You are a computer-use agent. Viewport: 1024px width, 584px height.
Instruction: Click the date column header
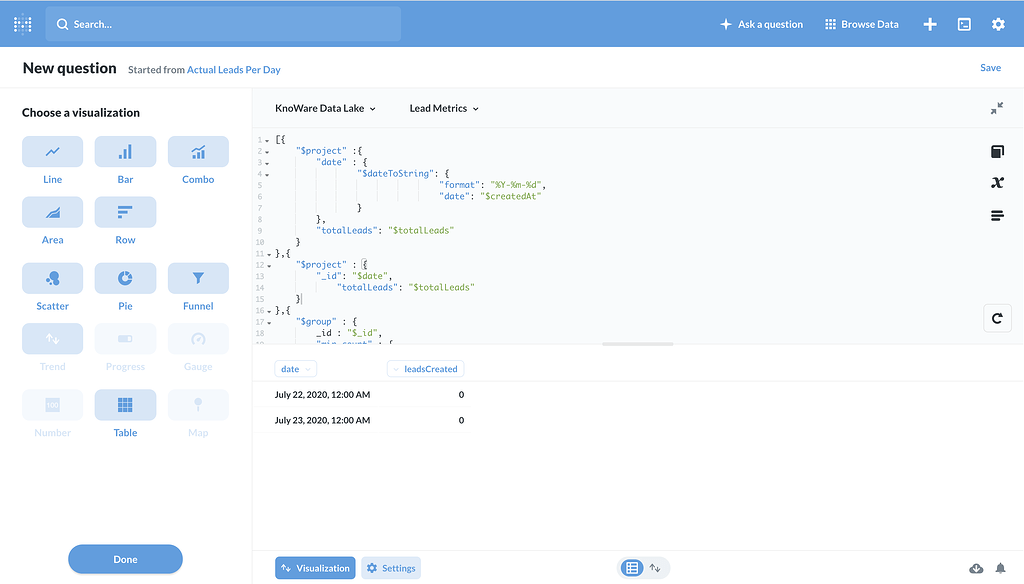(295, 369)
